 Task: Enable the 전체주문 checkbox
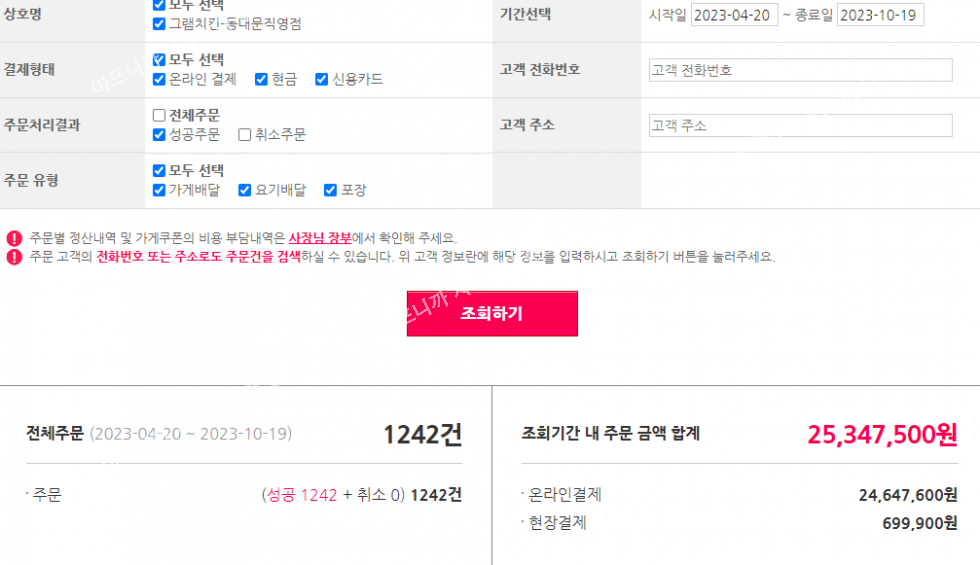tap(159, 115)
